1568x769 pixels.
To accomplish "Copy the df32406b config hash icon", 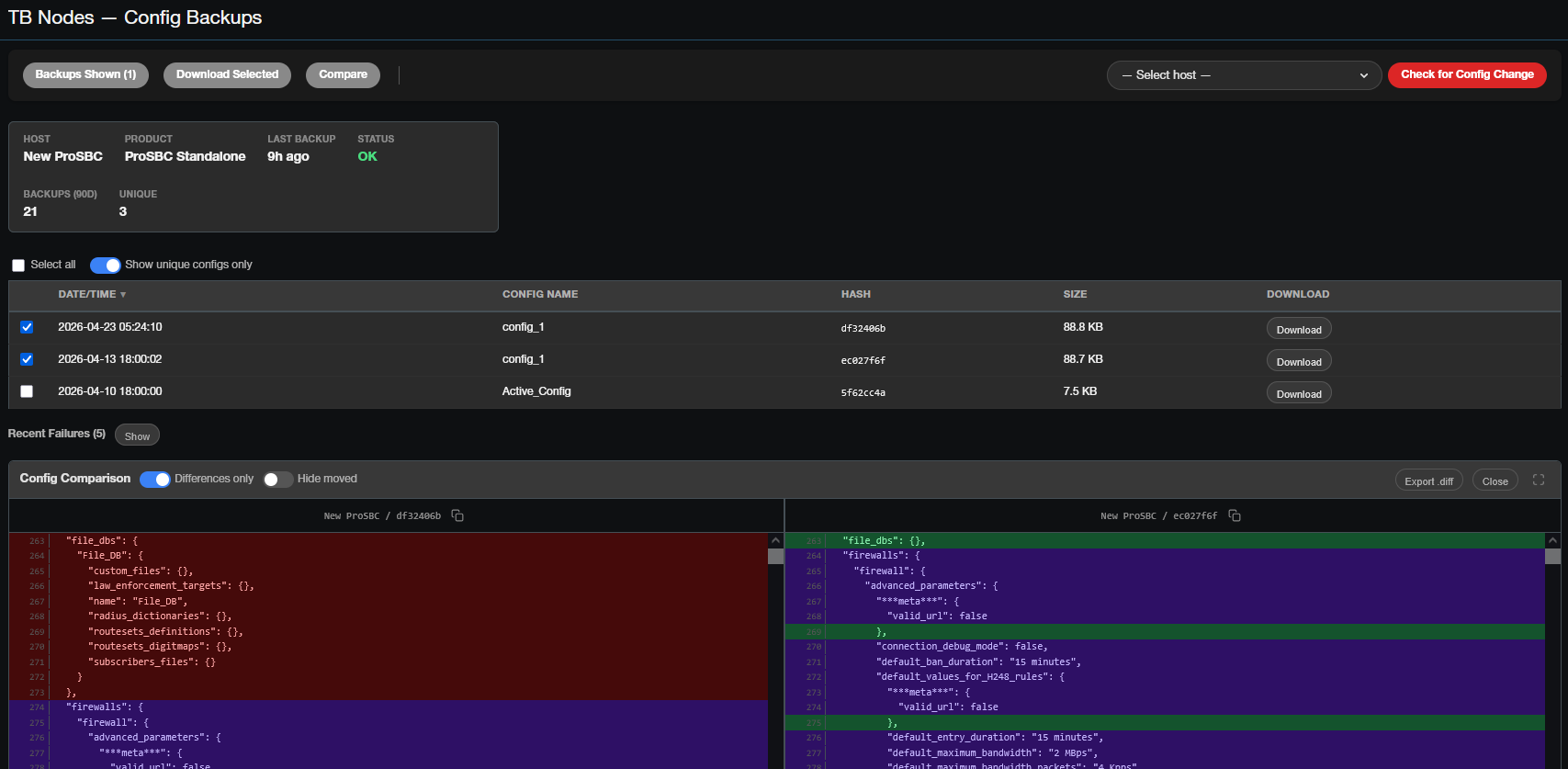I will [457, 515].
